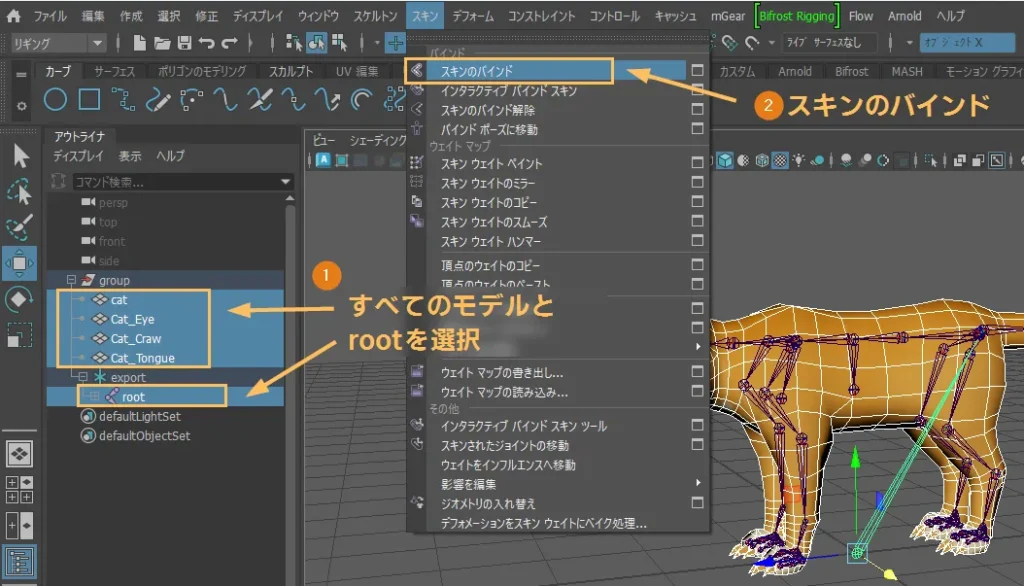
Task: Open the dropdown arrow beside ライブ サーフェスなし
Action: click(x=771, y=43)
